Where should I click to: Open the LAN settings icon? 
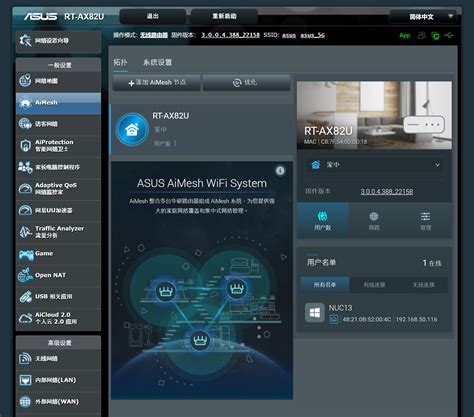click(x=25, y=380)
